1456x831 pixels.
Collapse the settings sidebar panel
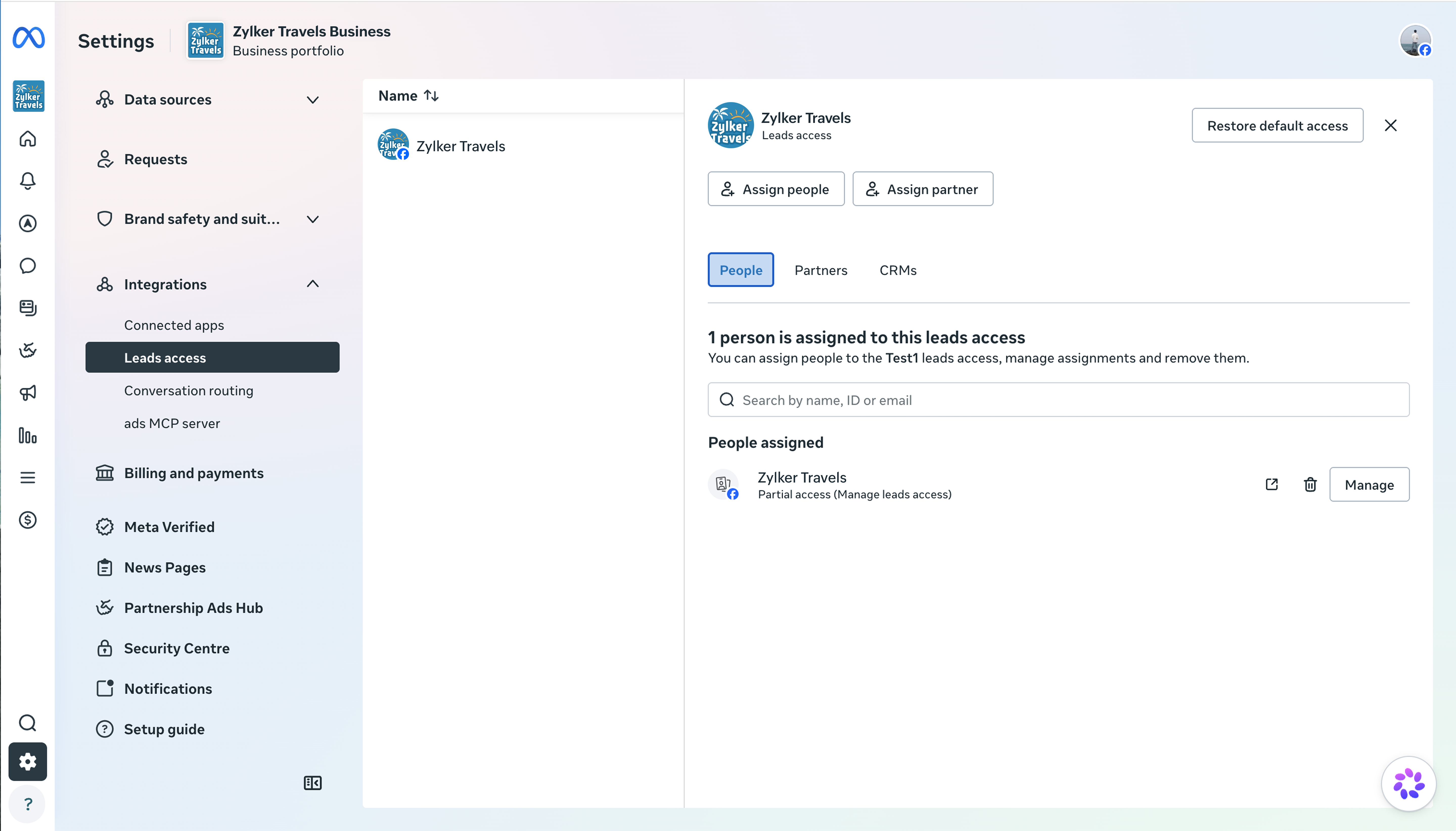[312, 783]
